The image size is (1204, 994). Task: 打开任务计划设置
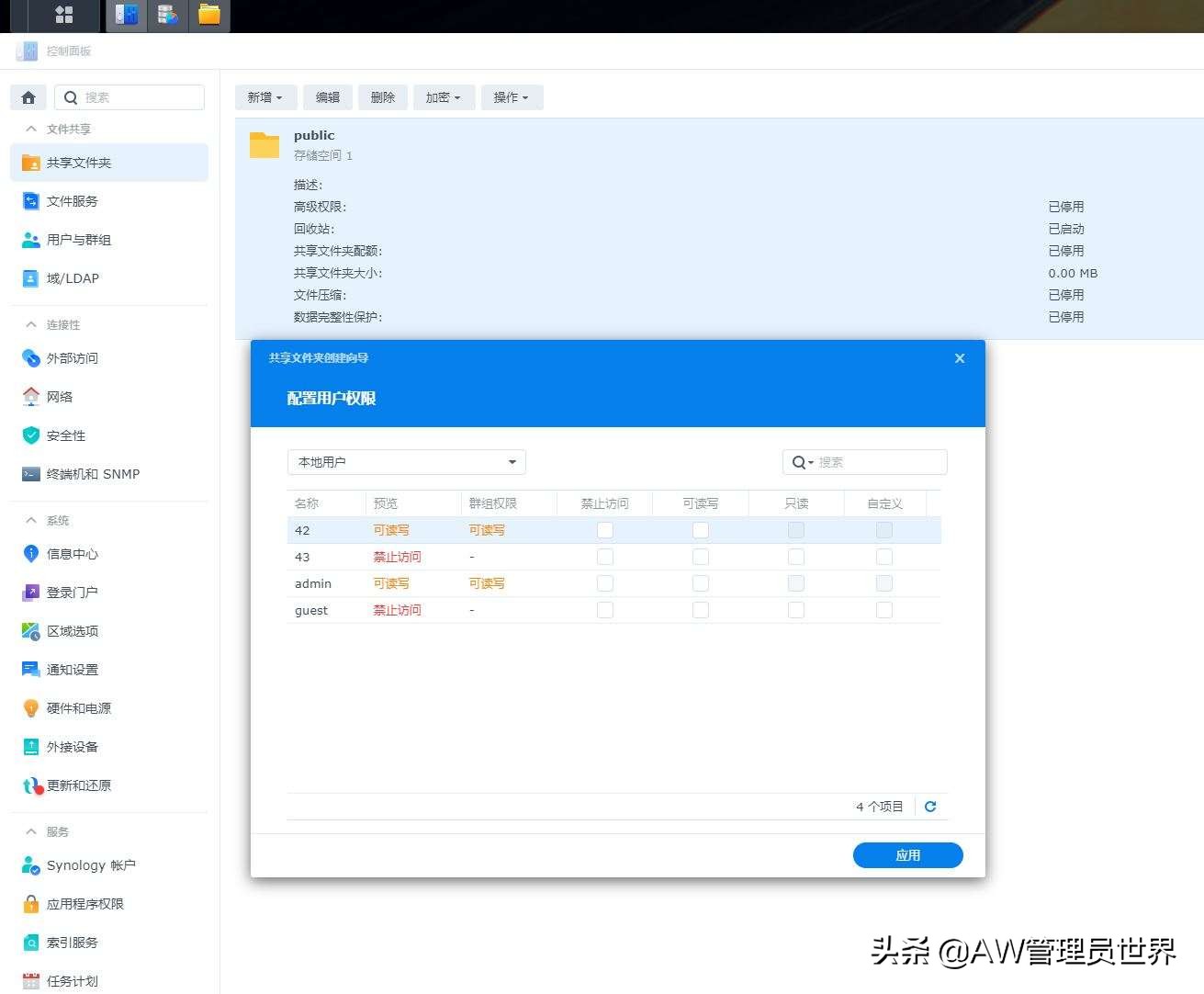(x=71, y=980)
